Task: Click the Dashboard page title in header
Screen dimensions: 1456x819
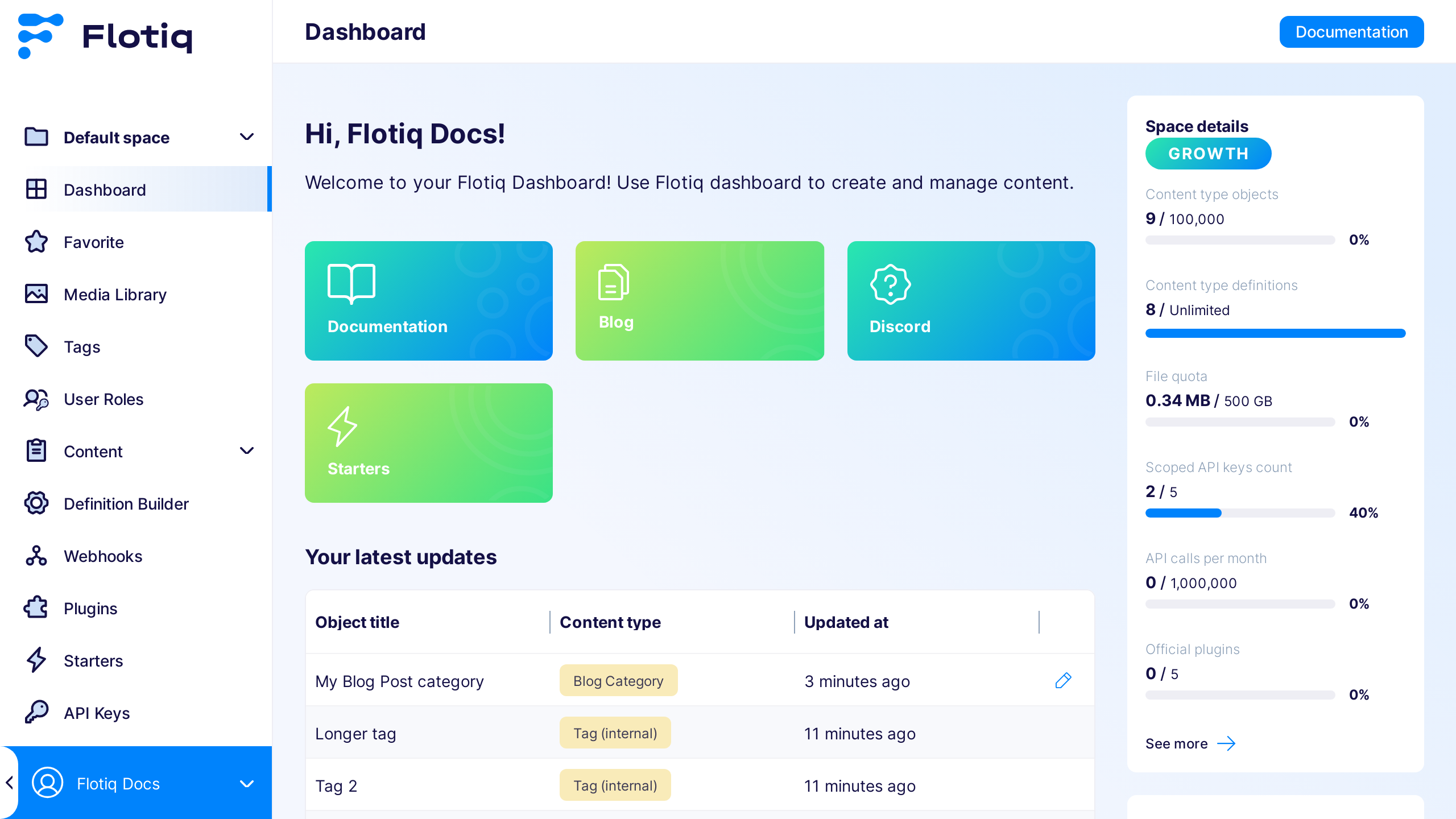Action: 365,32
